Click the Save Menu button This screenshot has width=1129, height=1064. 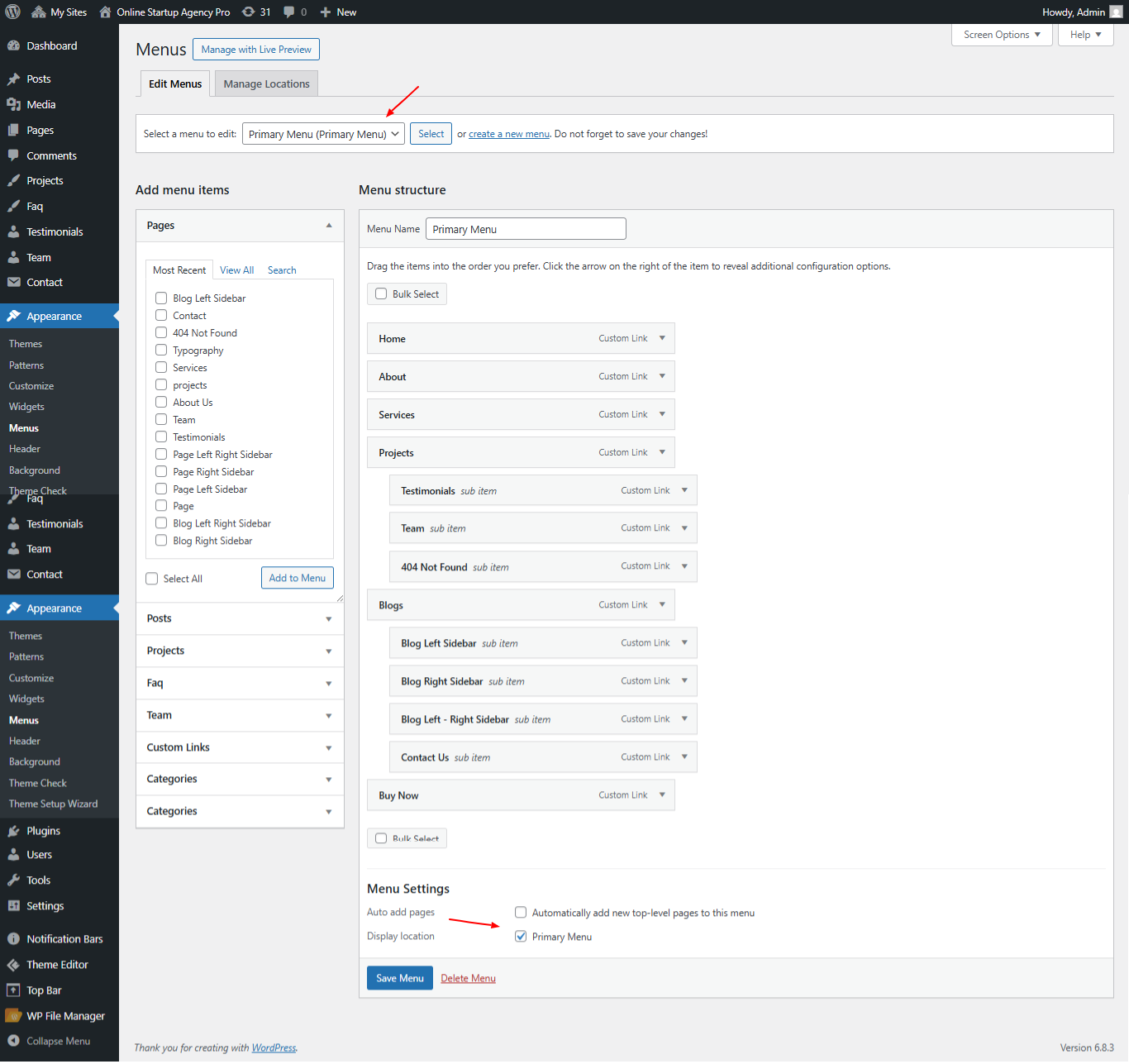(400, 978)
